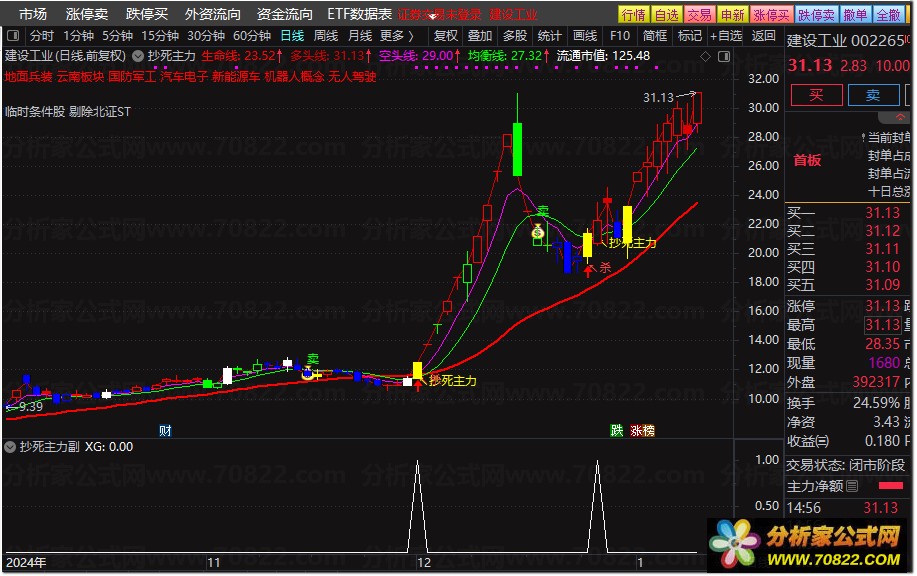Click the red 买 buy button
Screen dimensions: 917x576
pyautogui.click(x=816, y=95)
